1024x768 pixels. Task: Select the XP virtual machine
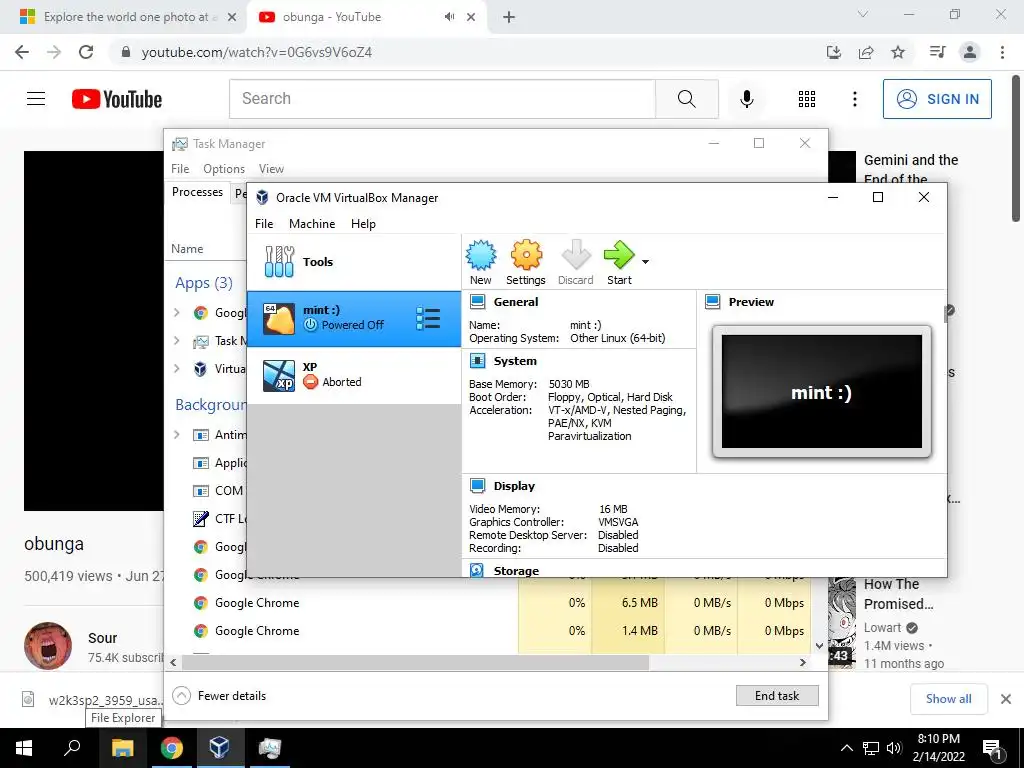click(354, 376)
